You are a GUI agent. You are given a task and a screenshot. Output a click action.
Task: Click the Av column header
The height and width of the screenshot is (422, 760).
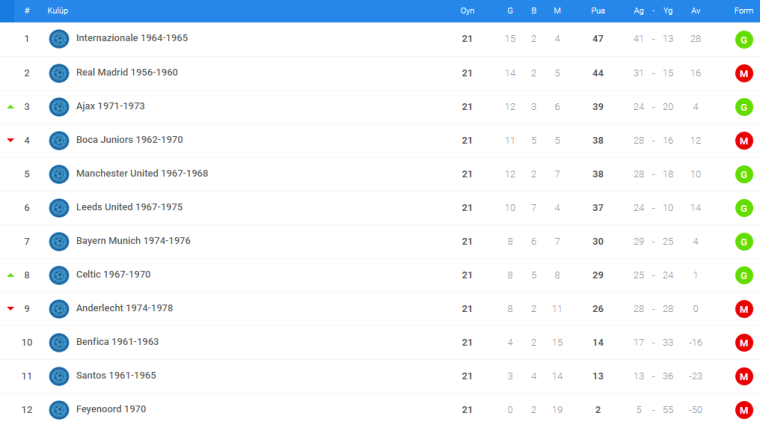pyautogui.click(x=696, y=11)
